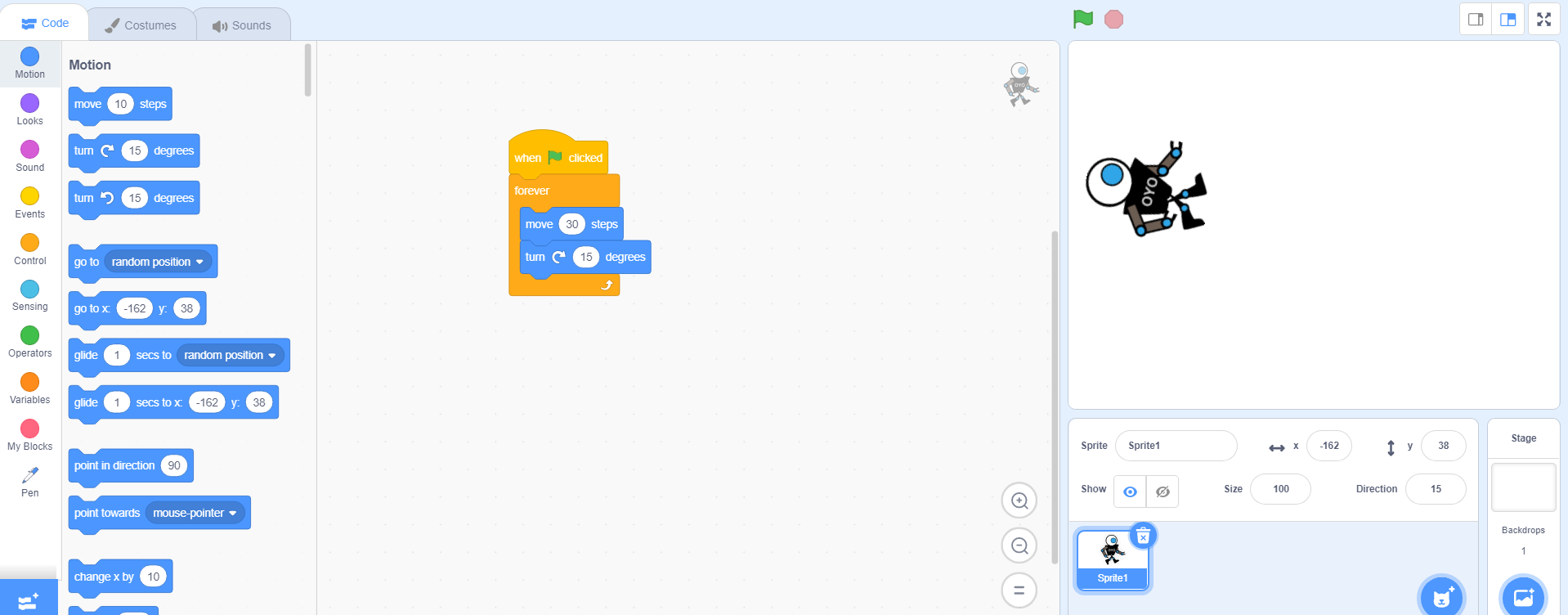
Task: Delete Sprite1 using the trash icon
Action: point(1143,536)
